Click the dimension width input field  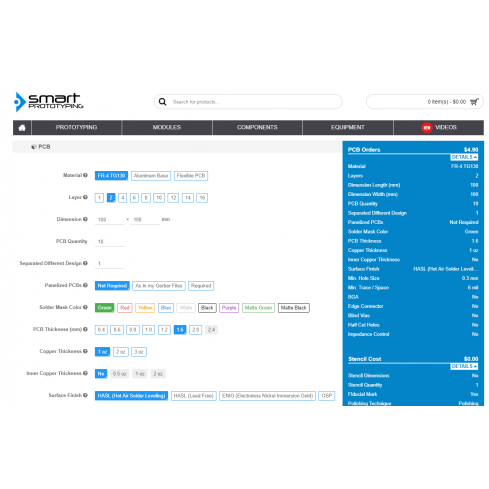point(145,220)
